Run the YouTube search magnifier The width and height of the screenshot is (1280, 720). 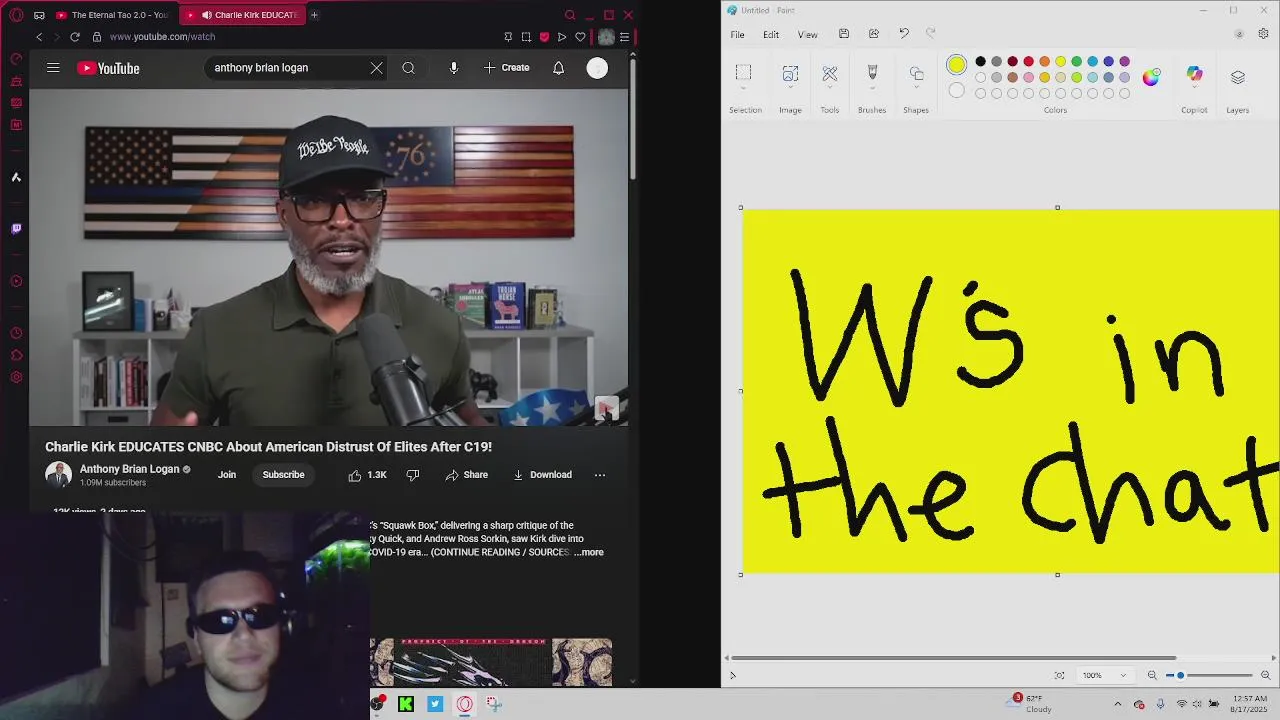coord(408,68)
